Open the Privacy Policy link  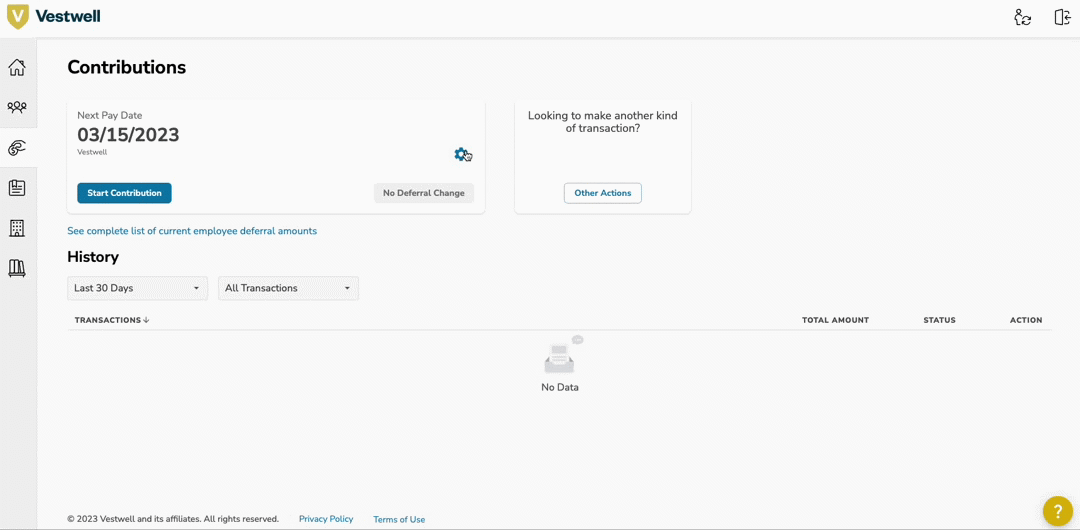click(326, 519)
